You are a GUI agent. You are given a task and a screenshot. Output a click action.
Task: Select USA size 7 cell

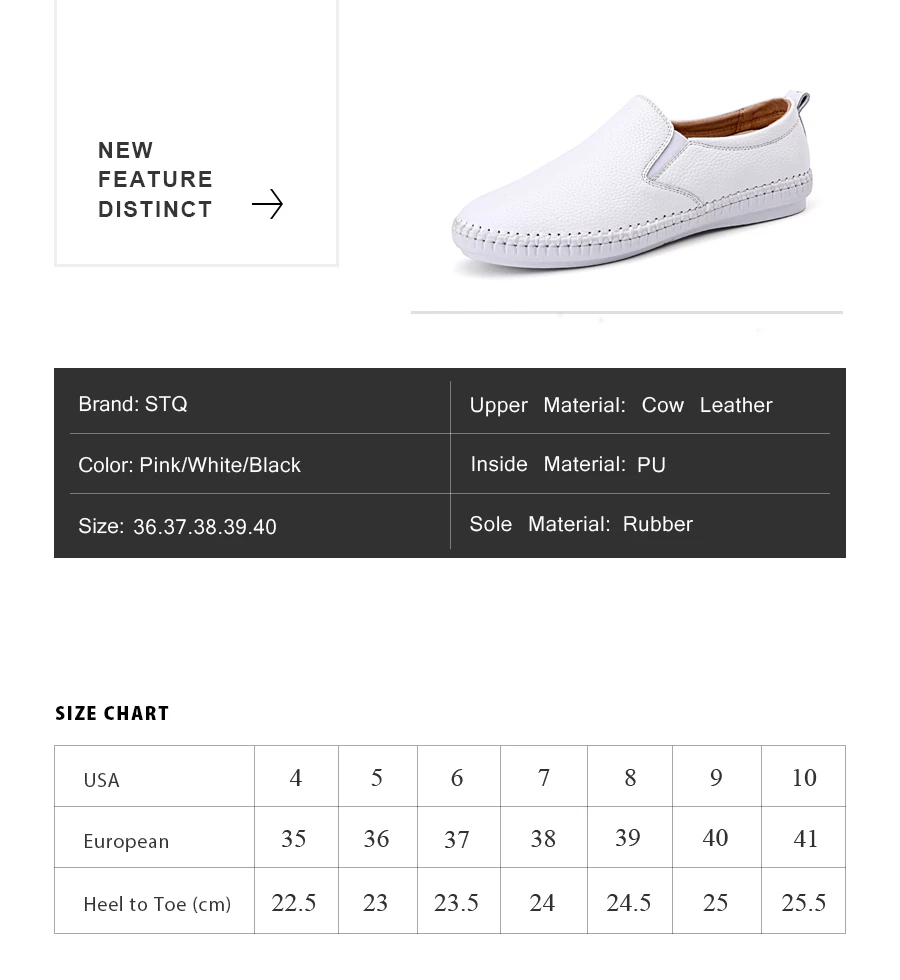click(544, 778)
